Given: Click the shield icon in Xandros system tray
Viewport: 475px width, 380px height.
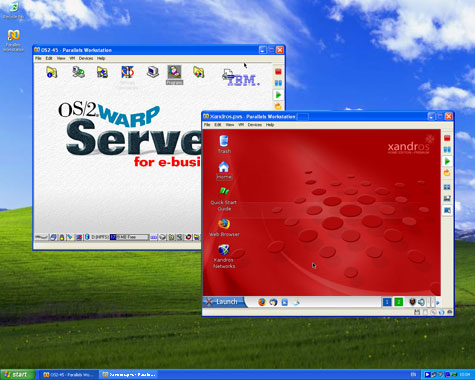Looking at the screenshot, I should pyautogui.click(x=412, y=302).
